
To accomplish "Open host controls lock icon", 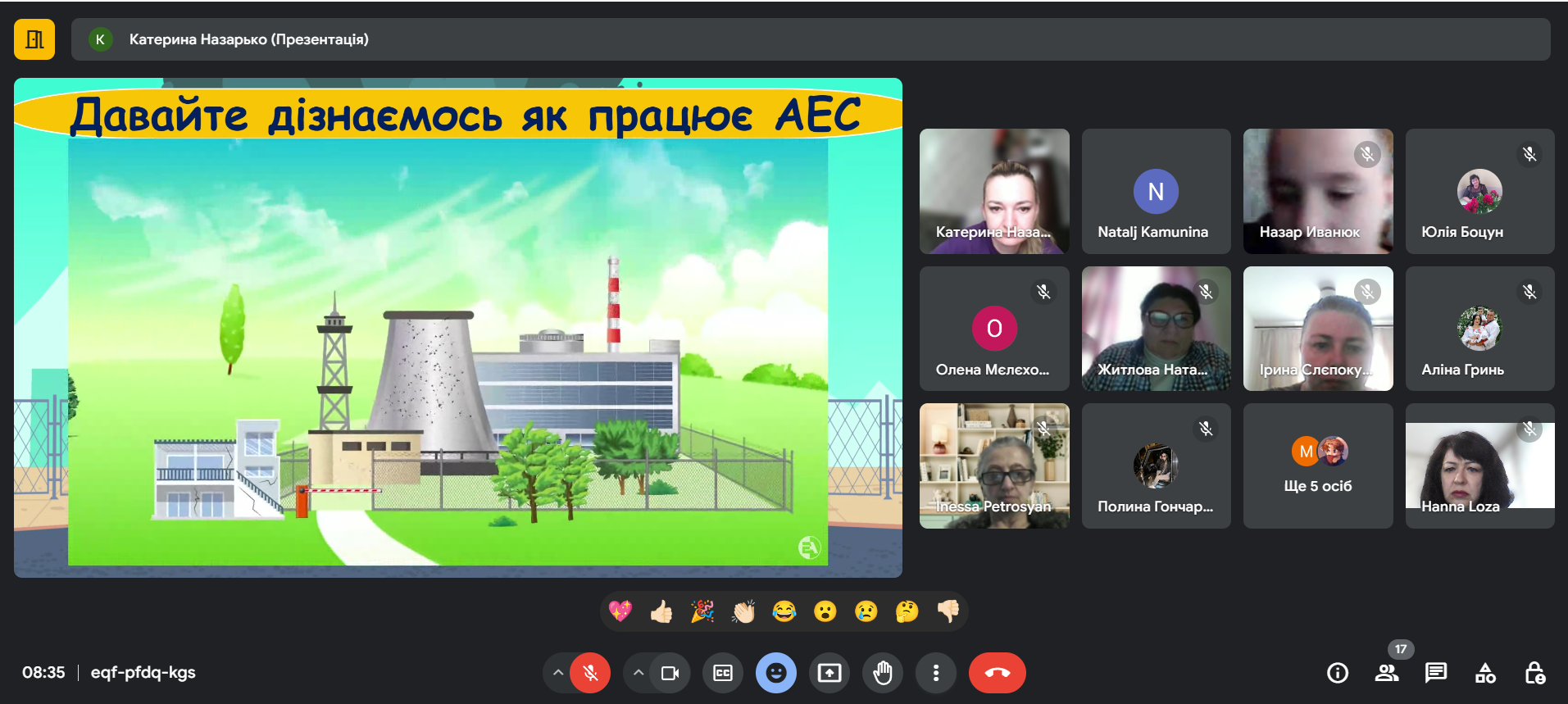I will [x=1534, y=673].
